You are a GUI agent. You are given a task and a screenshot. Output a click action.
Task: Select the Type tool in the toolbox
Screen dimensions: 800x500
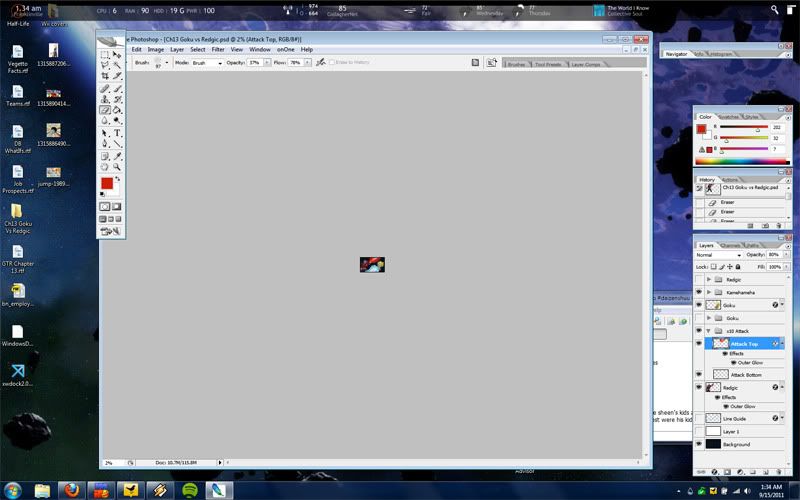(117, 132)
